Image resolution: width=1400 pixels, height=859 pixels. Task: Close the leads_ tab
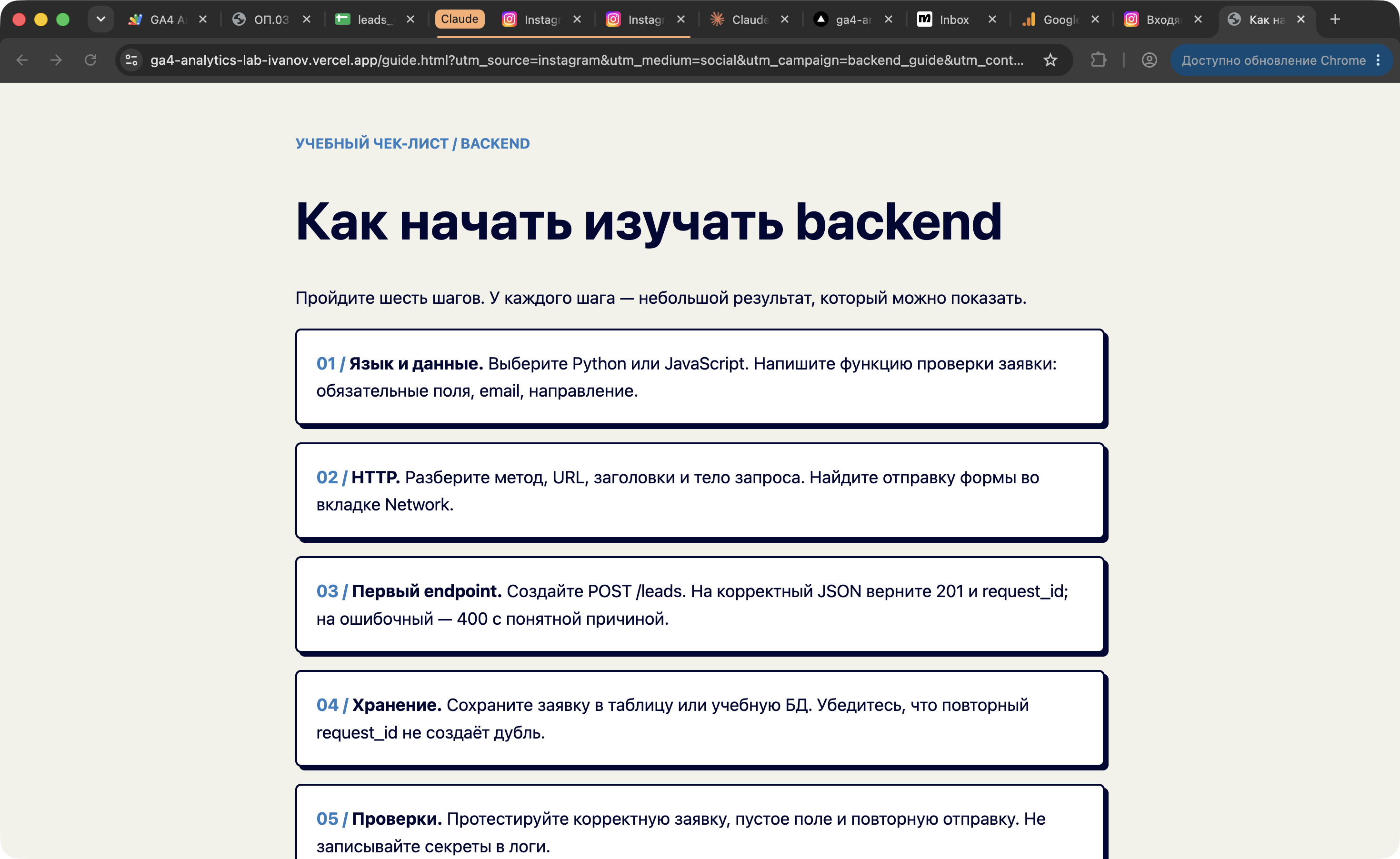pos(410,20)
